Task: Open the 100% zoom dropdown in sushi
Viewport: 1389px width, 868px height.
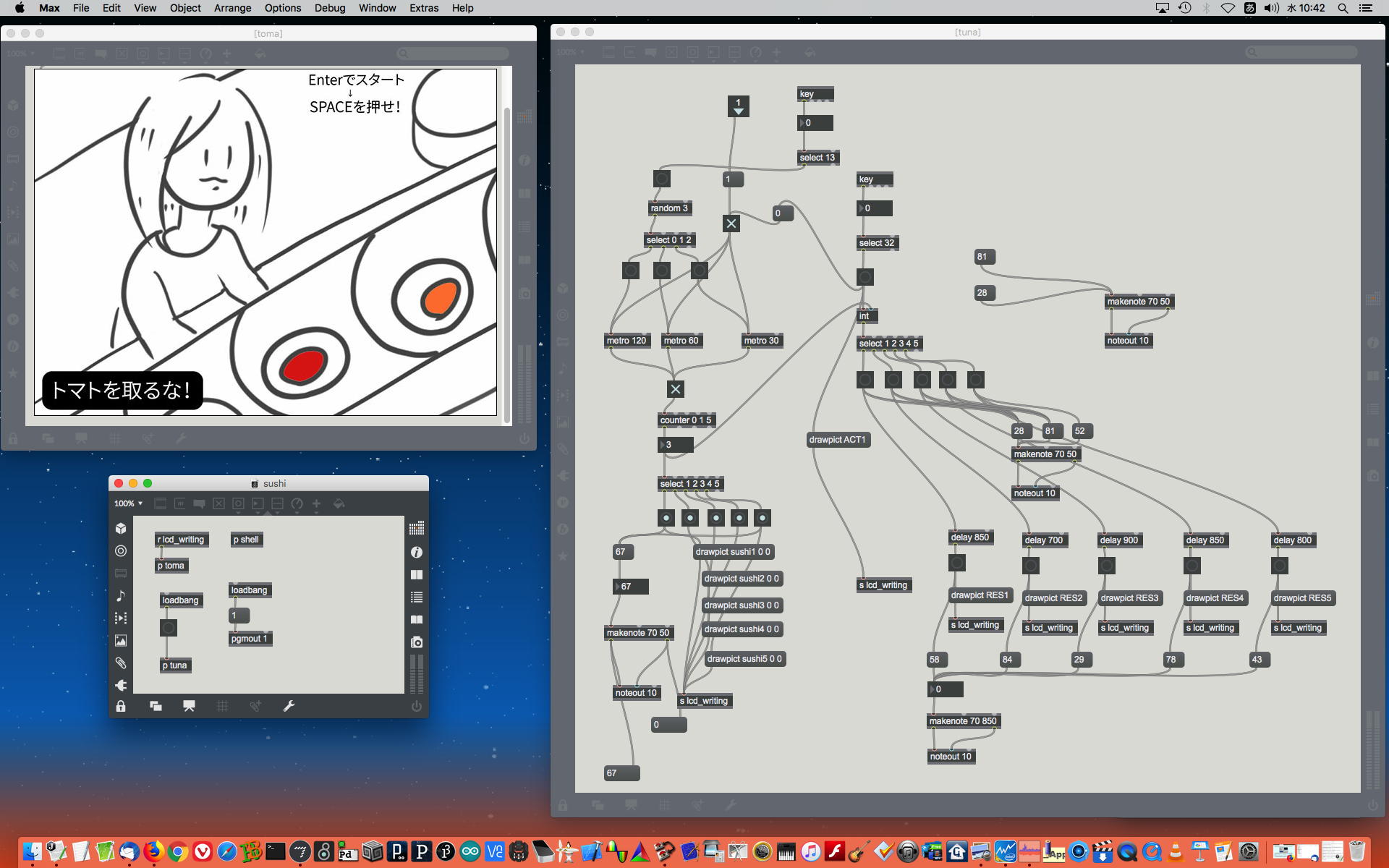Action: [x=128, y=503]
